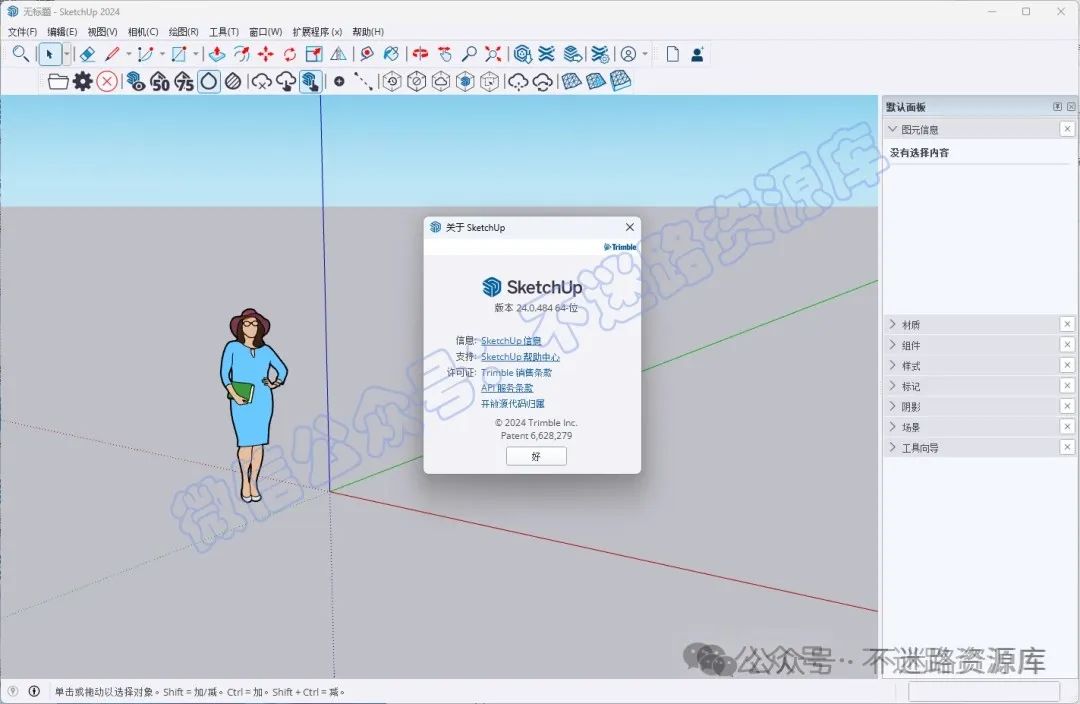Image resolution: width=1080 pixels, height=704 pixels.
Task: Open the 编辑(E) menu
Action: [x=62, y=32]
